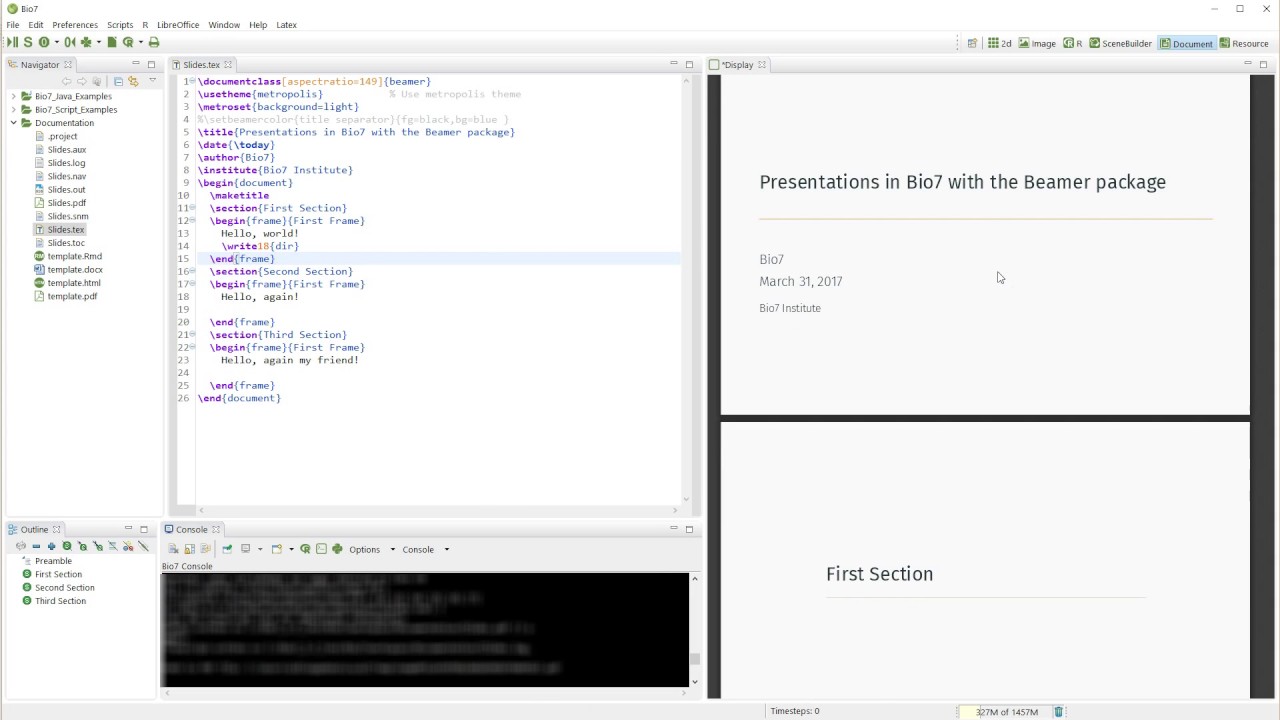The image size is (1280, 720).
Task: Open the Latex menu
Action: [x=286, y=24]
